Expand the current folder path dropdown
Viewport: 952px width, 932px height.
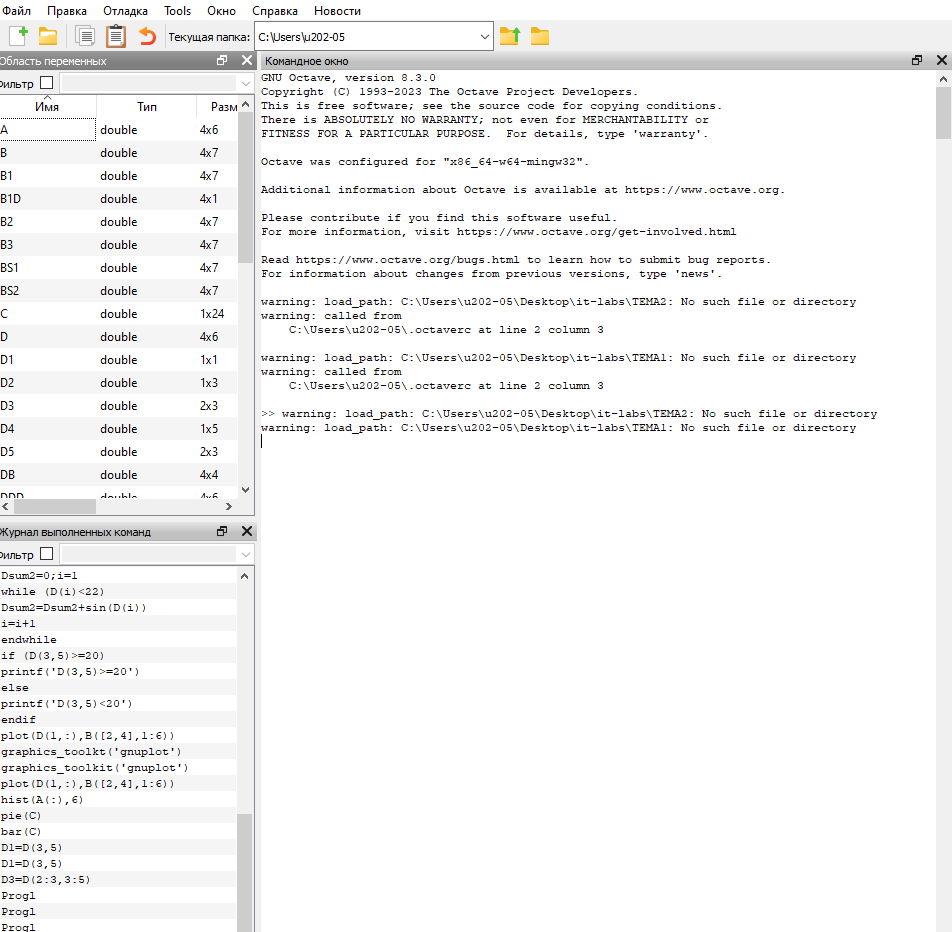(485, 37)
